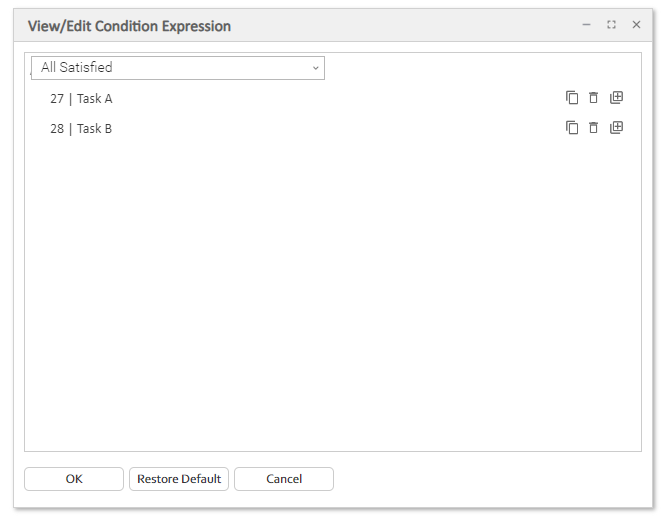The width and height of the screenshot is (664, 518).
Task: Copy the Task A condition
Action: (572, 98)
